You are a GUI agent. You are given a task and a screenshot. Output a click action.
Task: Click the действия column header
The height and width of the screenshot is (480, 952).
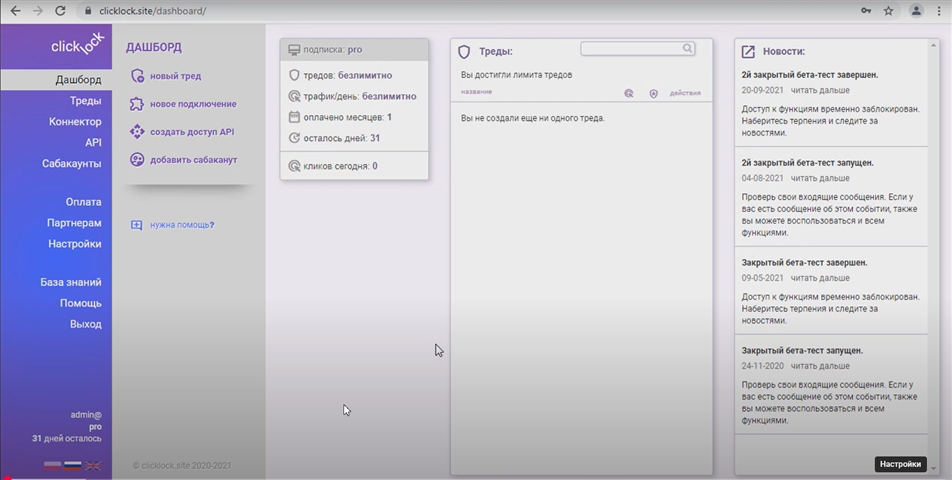click(685, 93)
